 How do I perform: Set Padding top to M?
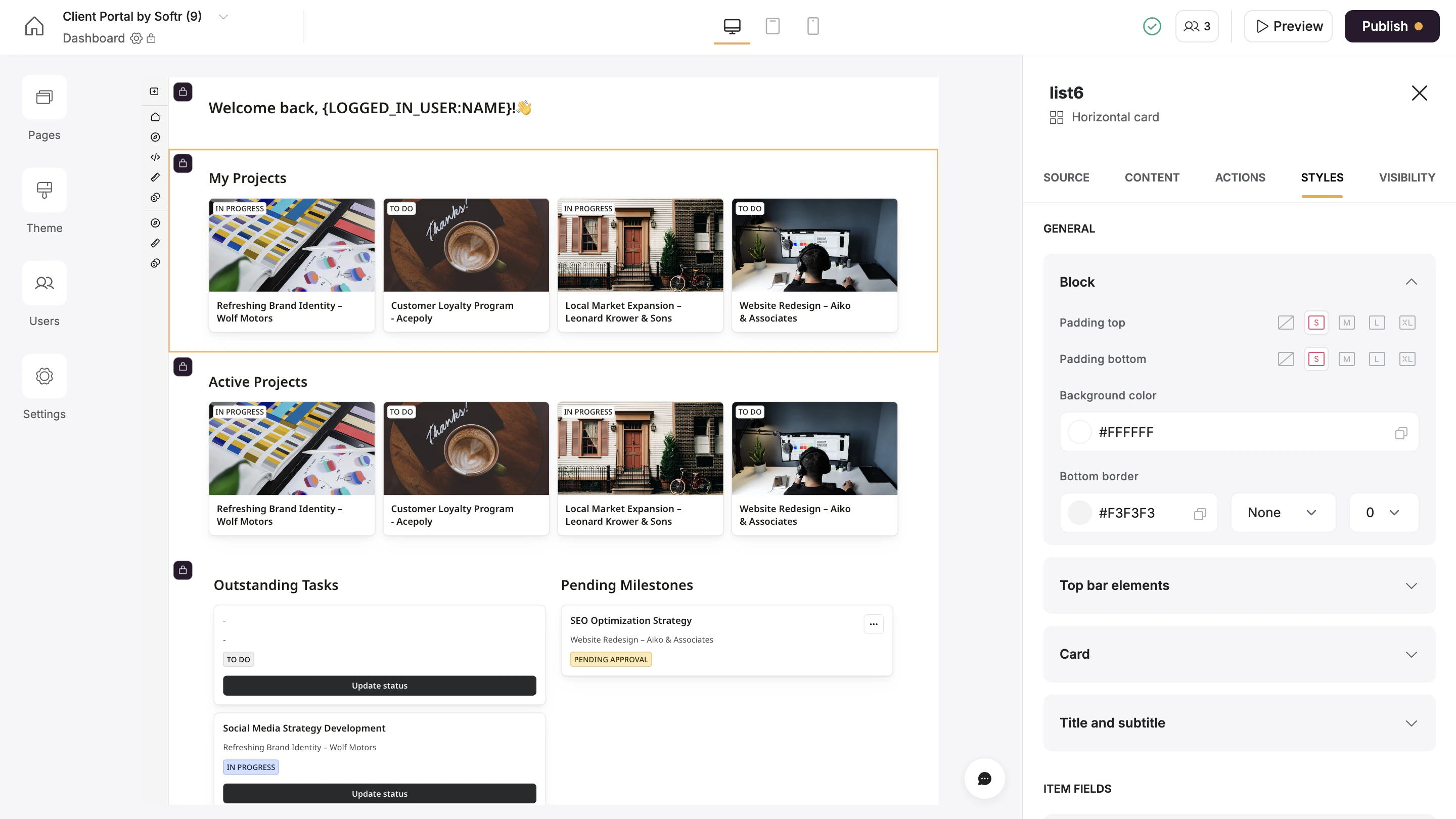(1346, 323)
